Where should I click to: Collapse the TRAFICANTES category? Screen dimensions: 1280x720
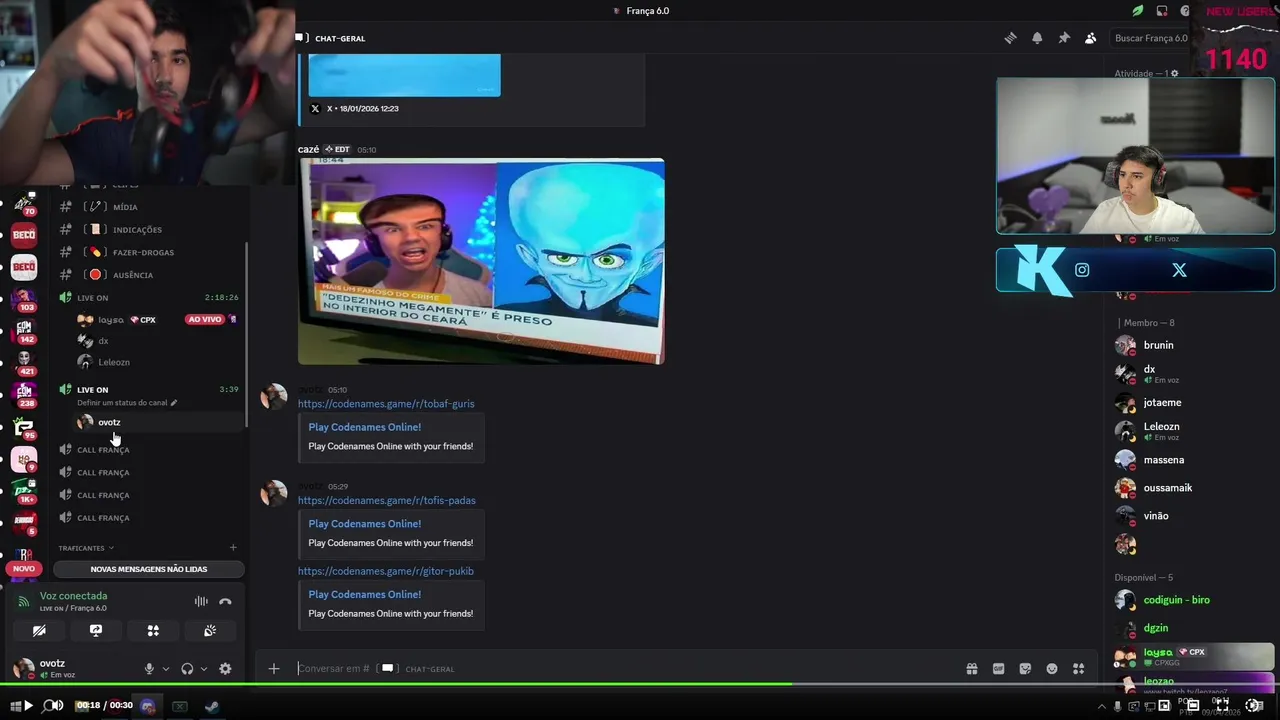pyautogui.click(x=86, y=548)
